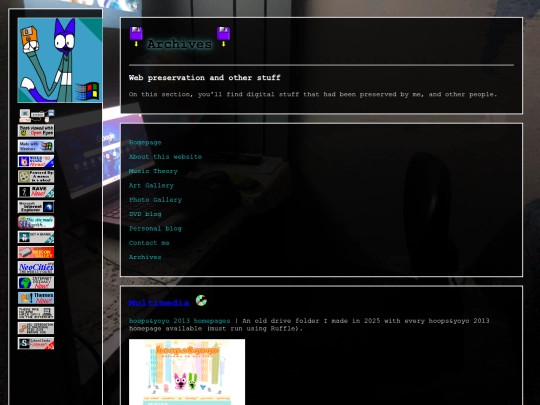Click the NeoCities badge

[x=36, y=267]
